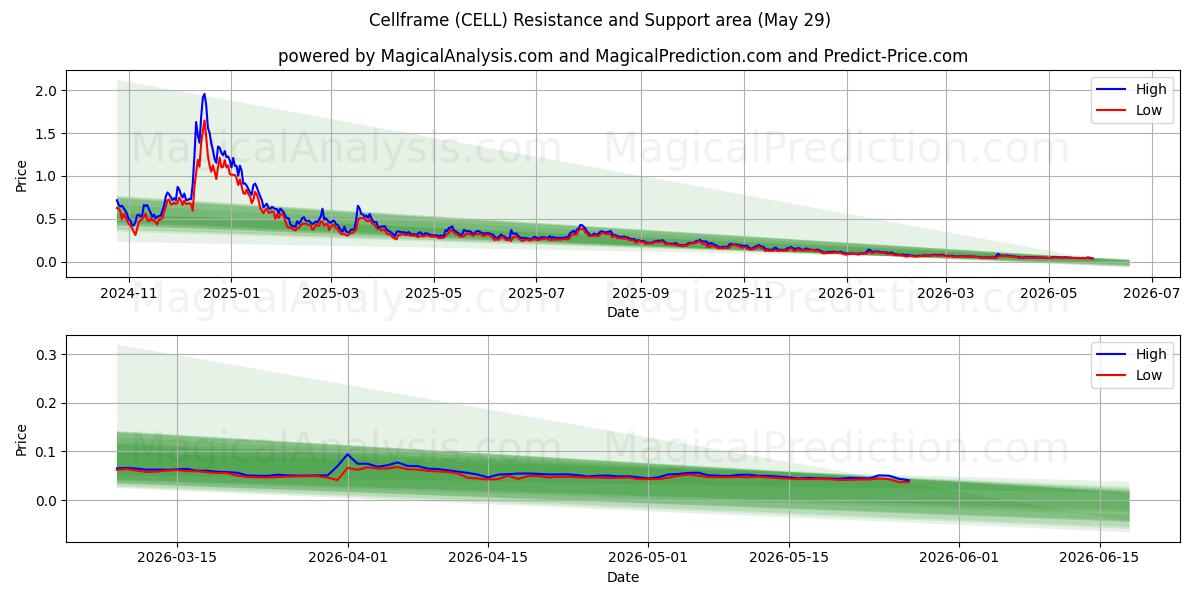Click the '2026-01' x-axis label in the top chart
1200x600 pixels.
pyautogui.click(x=848, y=294)
